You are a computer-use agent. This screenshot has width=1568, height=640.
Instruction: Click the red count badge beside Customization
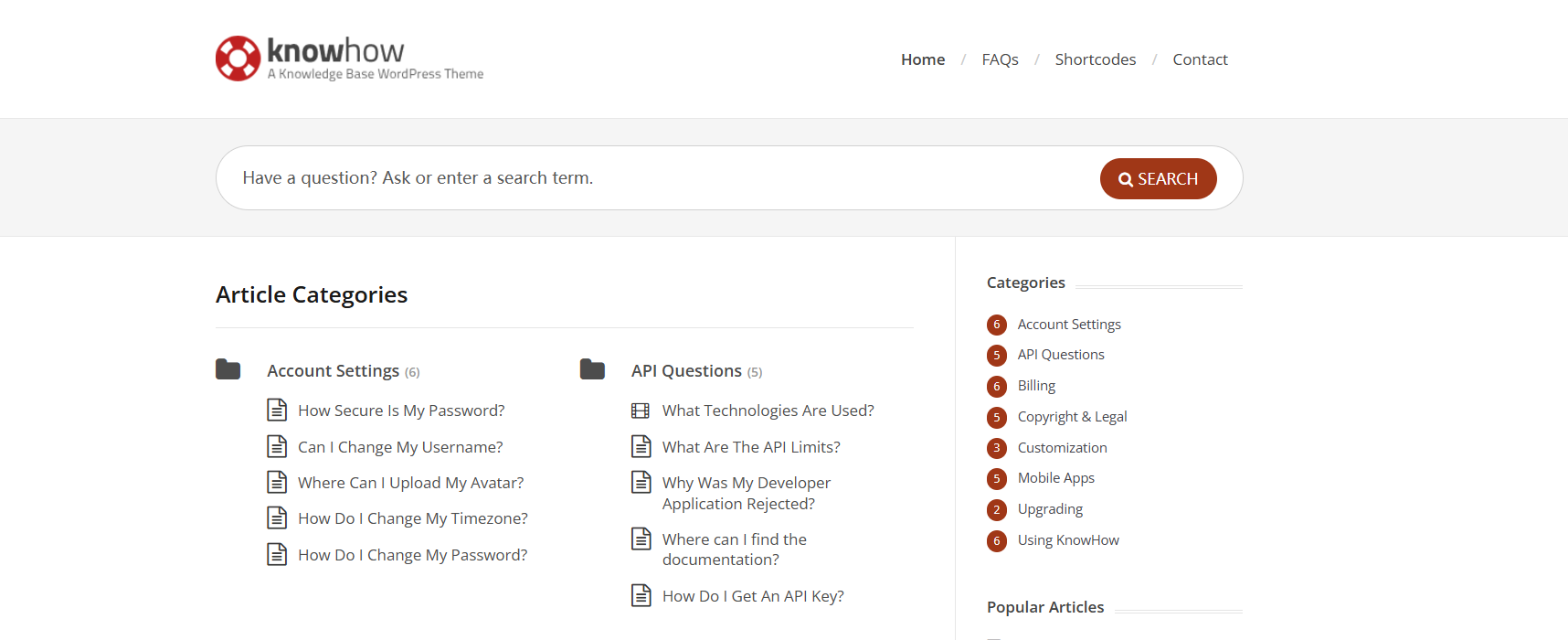tap(997, 448)
